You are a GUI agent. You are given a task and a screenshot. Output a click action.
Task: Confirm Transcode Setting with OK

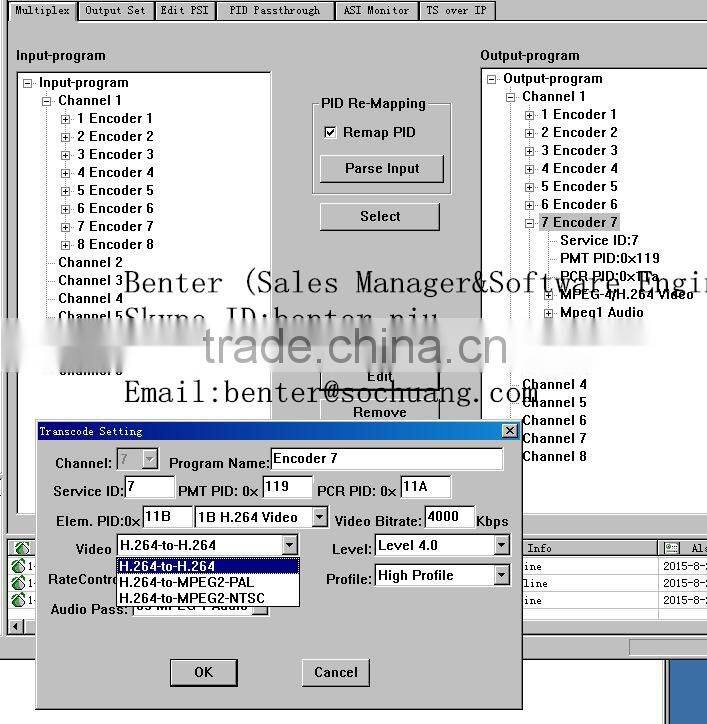pyautogui.click(x=204, y=672)
